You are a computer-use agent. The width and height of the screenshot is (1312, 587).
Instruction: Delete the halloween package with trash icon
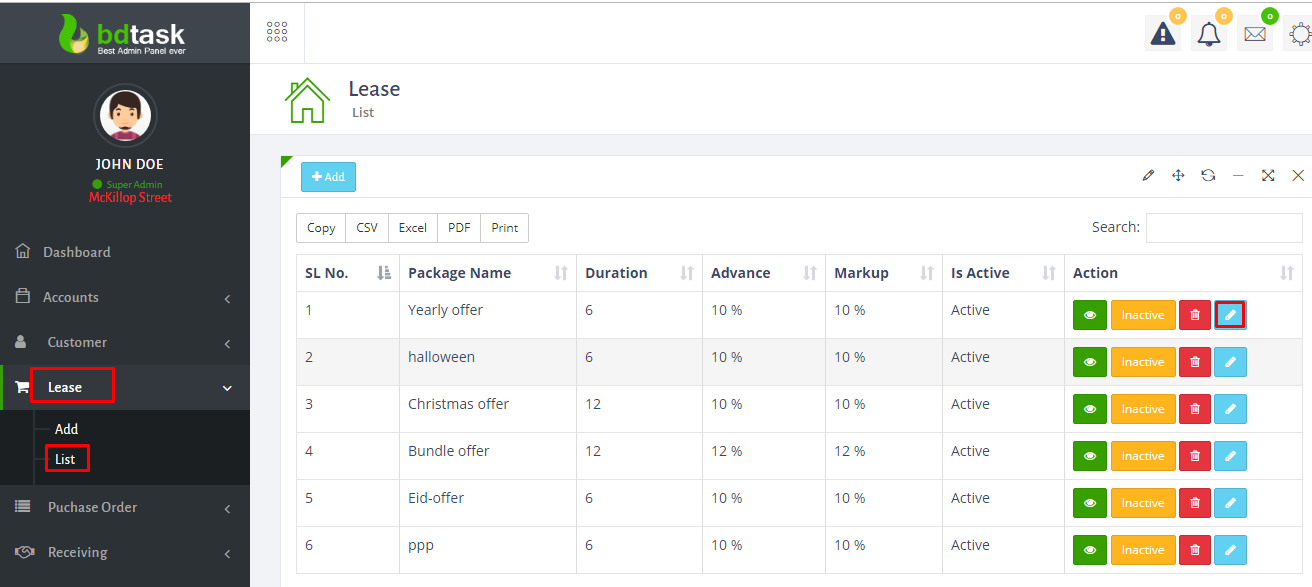coord(1194,362)
